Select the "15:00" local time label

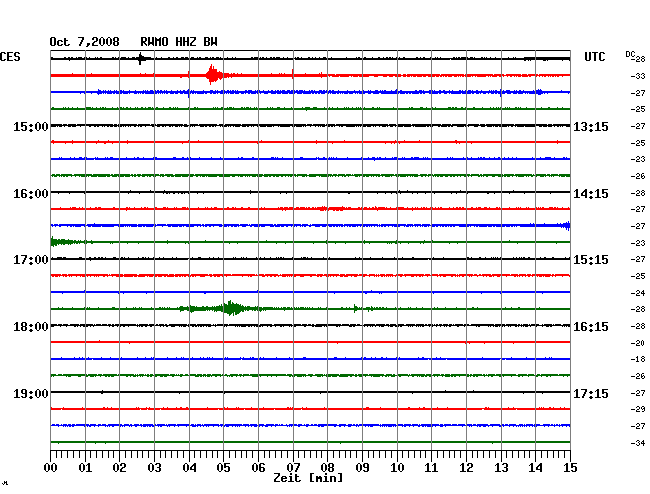[x=31, y=126]
